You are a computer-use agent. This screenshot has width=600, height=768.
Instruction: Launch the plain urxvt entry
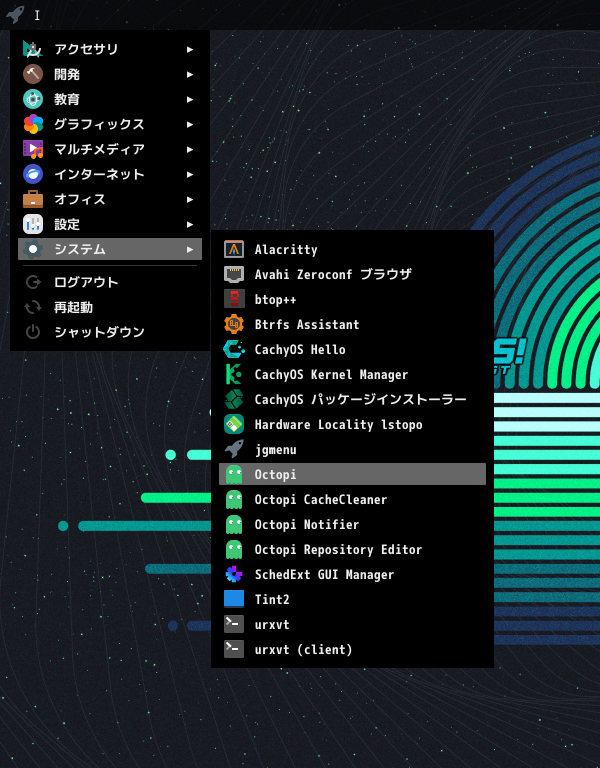click(x=352, y=624)
